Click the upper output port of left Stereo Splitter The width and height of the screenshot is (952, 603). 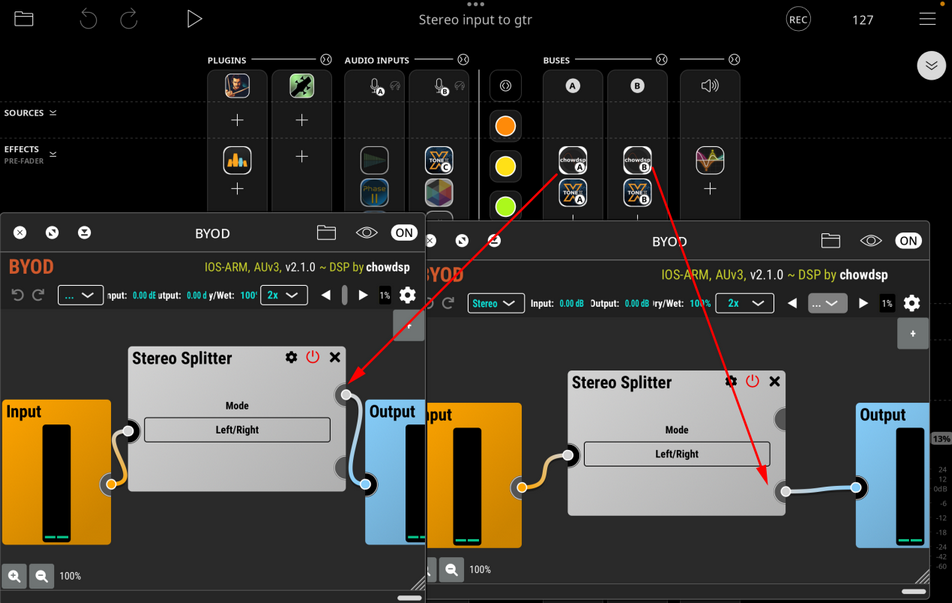(345, 395)
